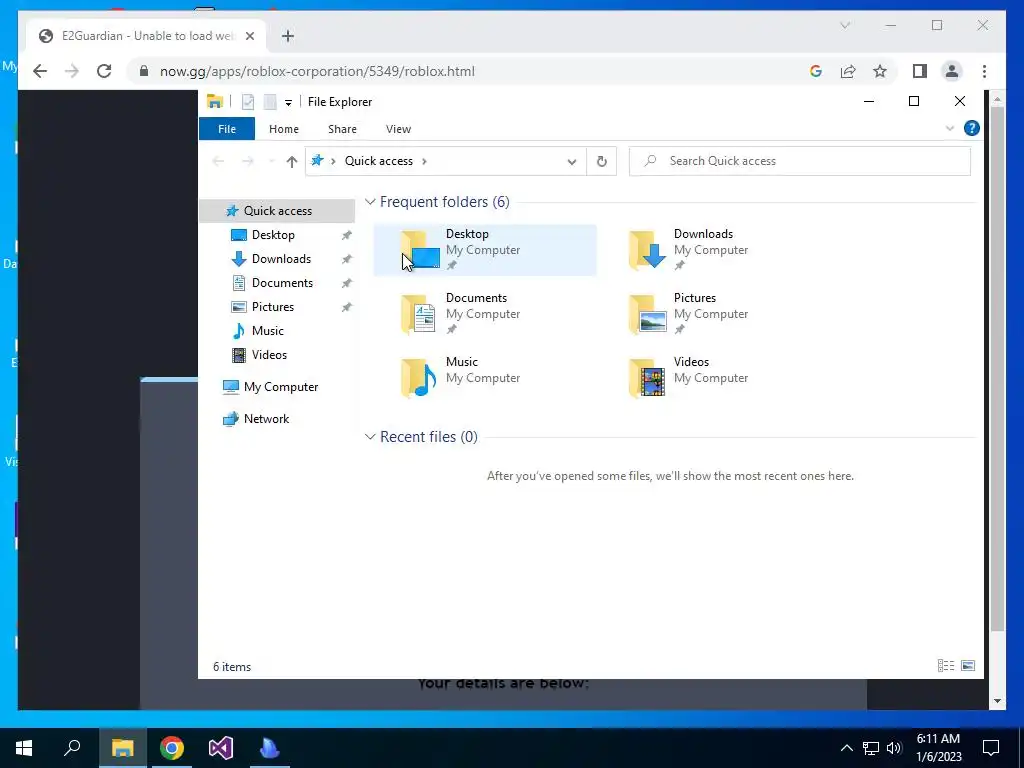Open the notification center
The width and height of the screenshot is (1024, 768).
tap(991, 748)
